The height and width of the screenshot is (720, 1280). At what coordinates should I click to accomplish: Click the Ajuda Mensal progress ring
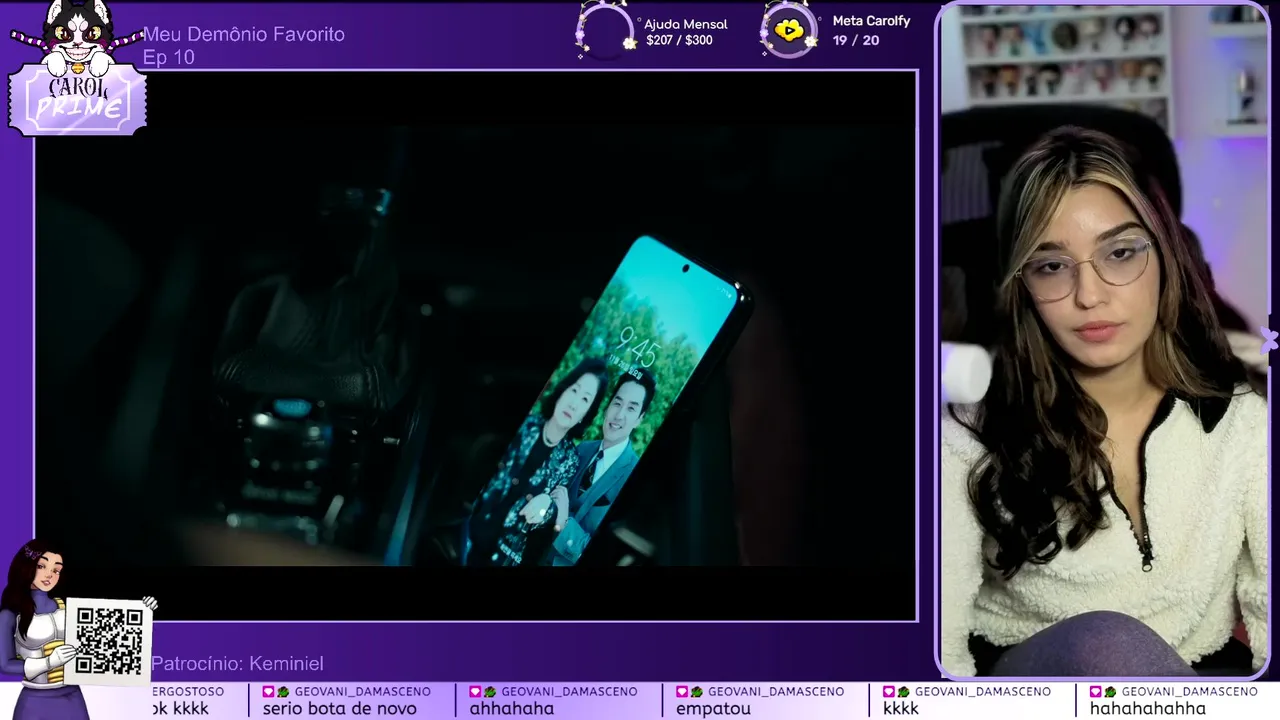click(606, 30)
